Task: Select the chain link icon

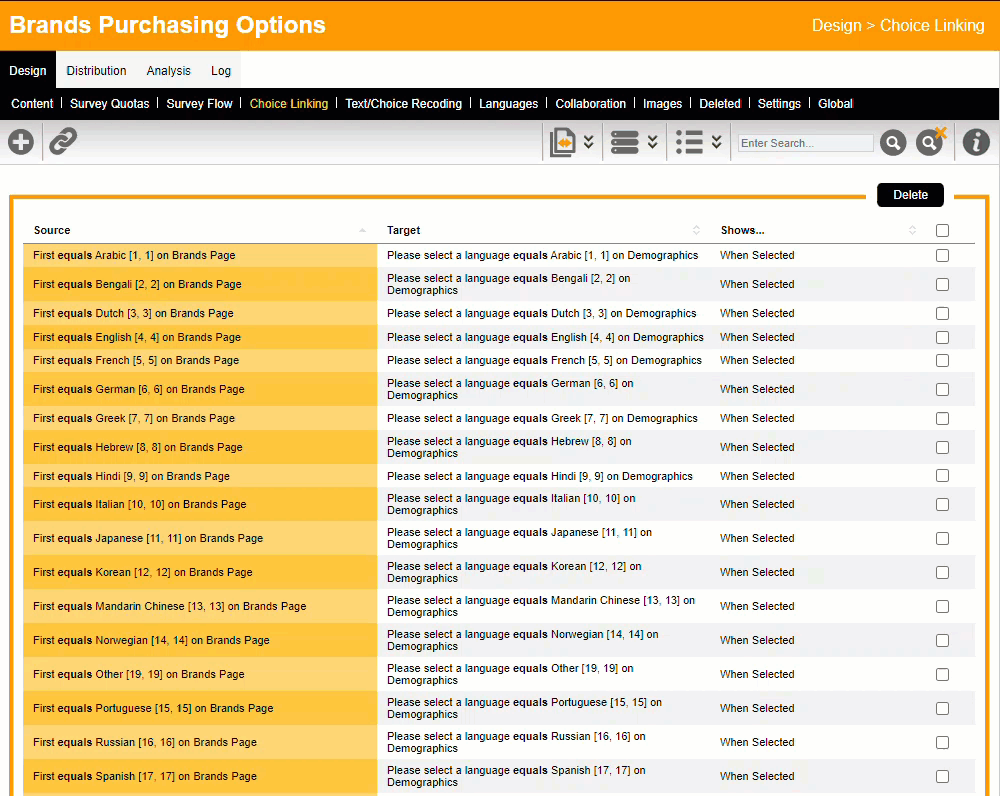Action: 62,141
